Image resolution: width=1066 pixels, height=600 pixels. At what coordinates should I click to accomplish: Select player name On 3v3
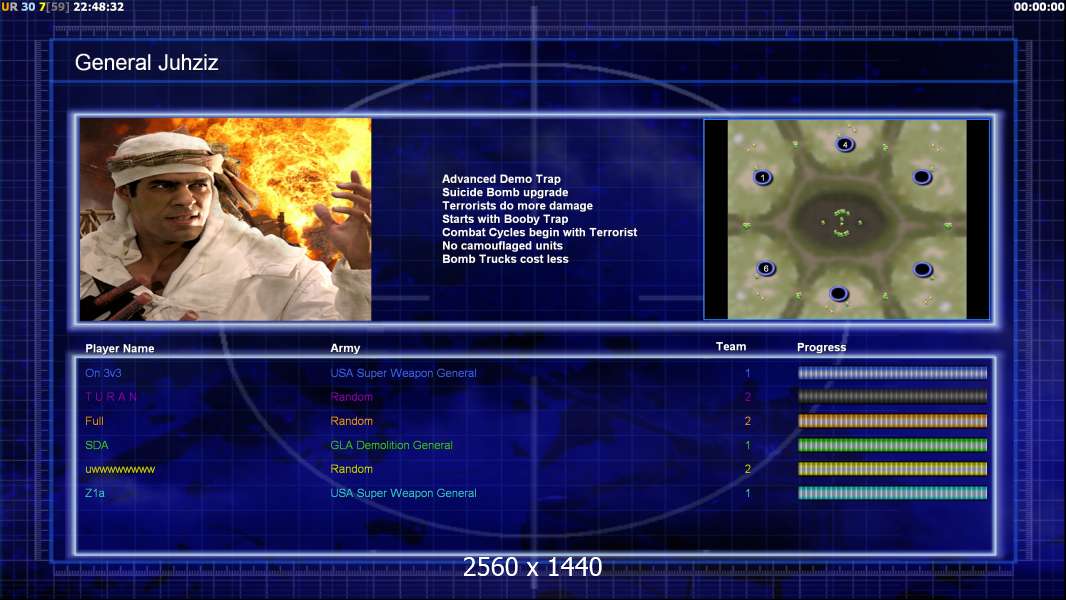pyautogui.click(x=103, y=373)
